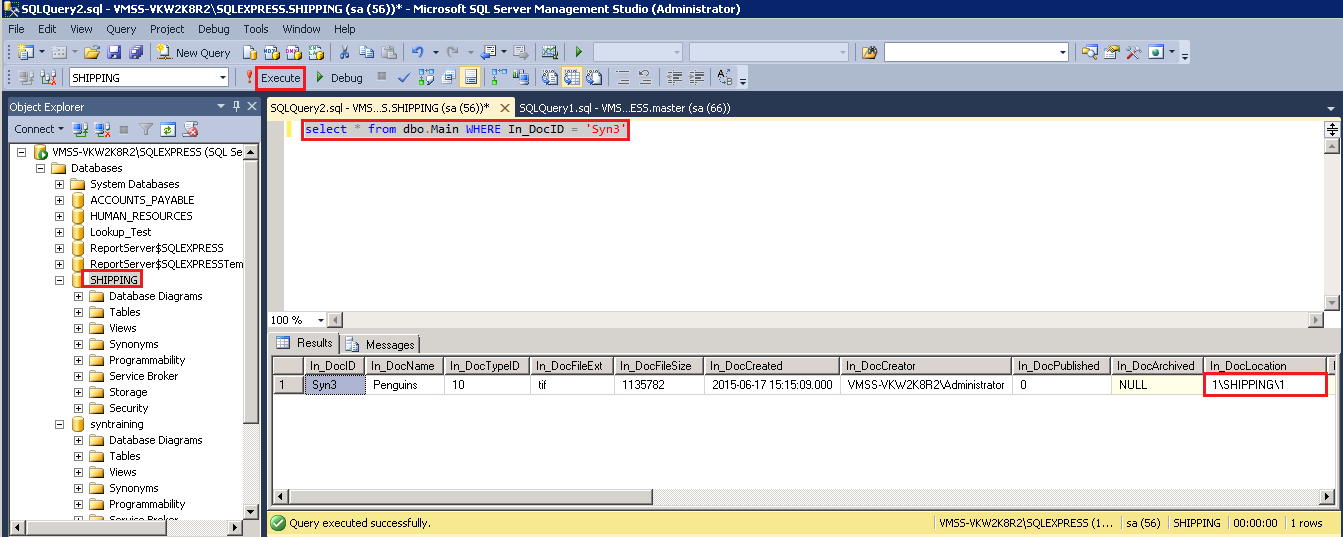Open the Find combo box dropdown in toolbar
The image size is (1343, 537).
tap(1063, 52)
